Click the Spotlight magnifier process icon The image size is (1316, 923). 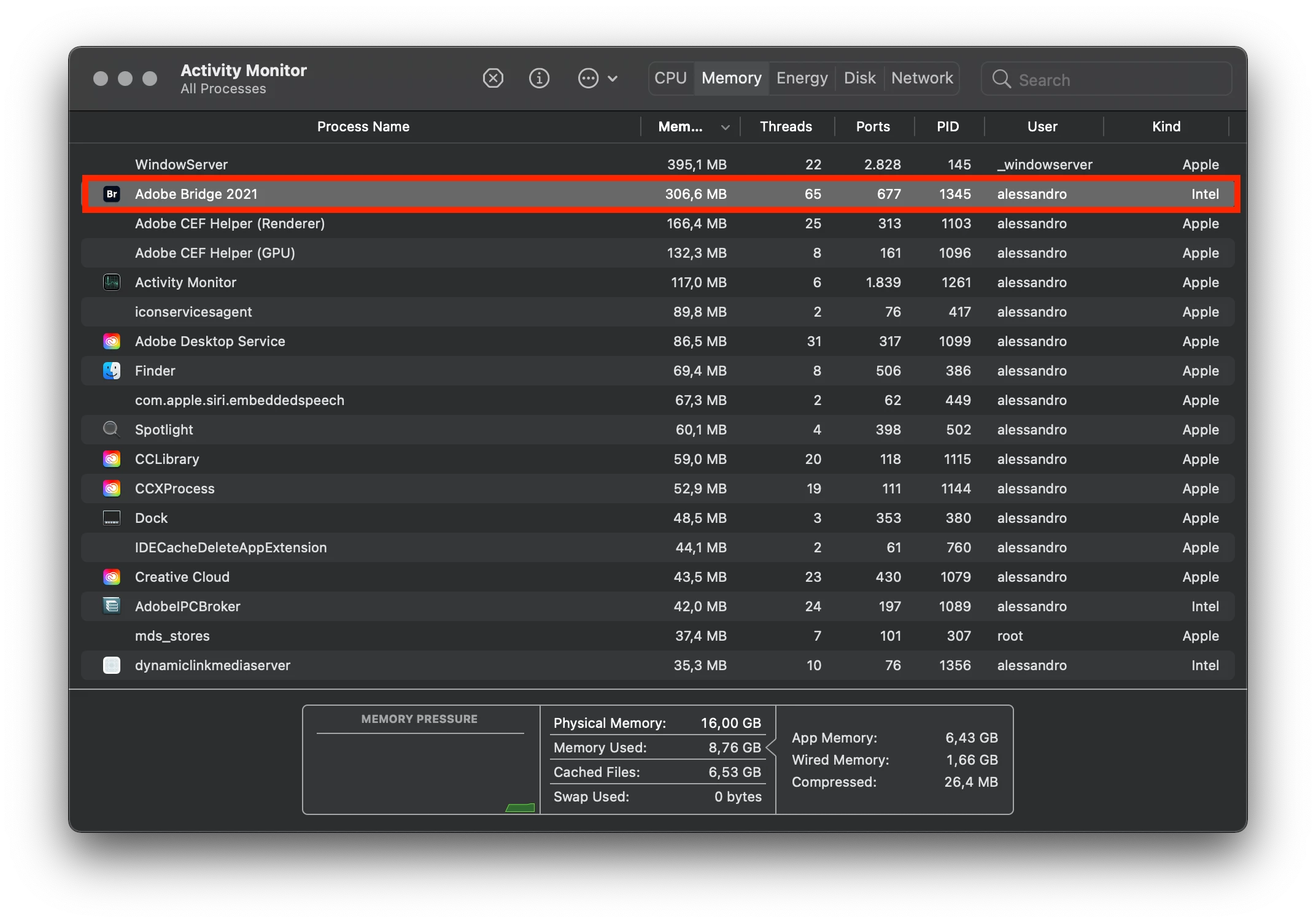coord(111,429)
